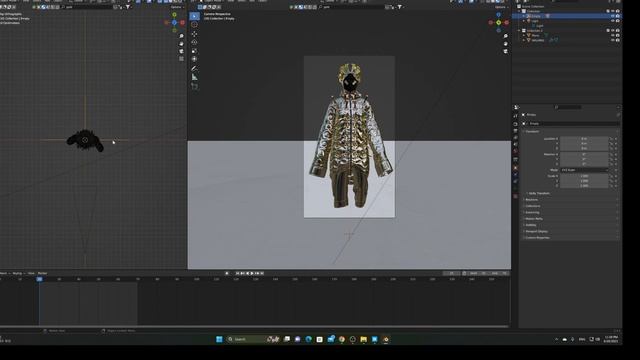Toggle viewport visibility of Collection
Image resolution: width=640 pixels, height=360 pixels.
pos(613,11)
